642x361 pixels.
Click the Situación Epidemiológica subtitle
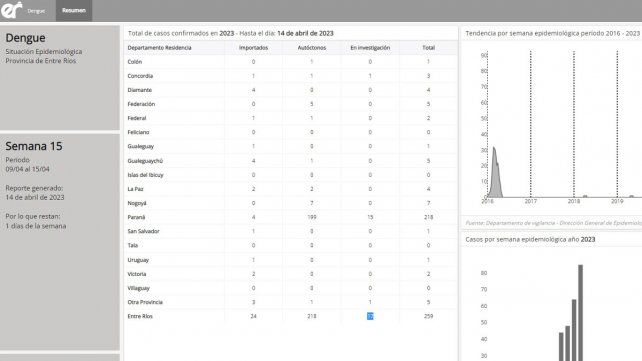[x=43, y=52]
